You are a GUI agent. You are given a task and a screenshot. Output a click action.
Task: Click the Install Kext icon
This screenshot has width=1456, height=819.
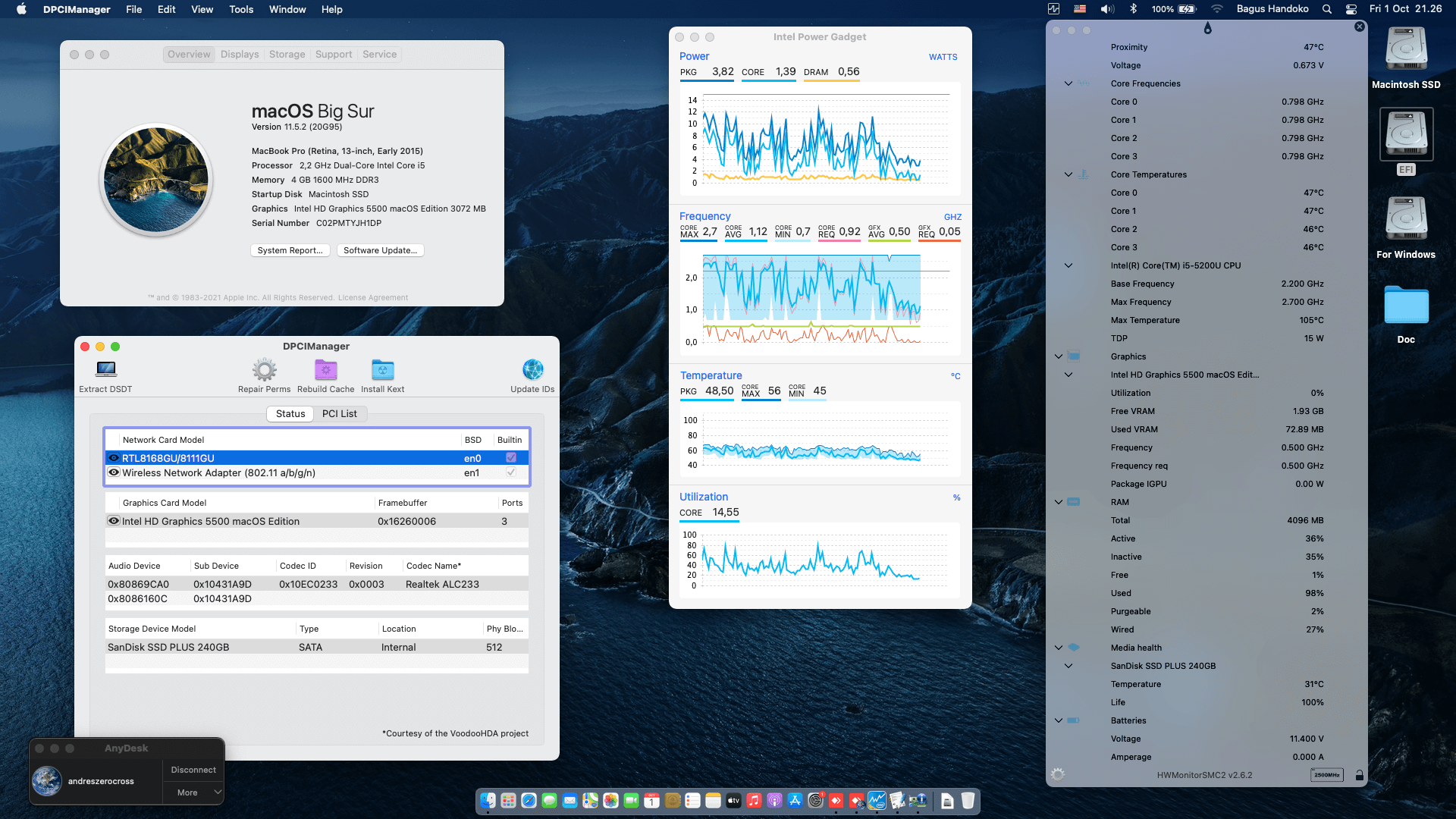[x=382, y=369]
